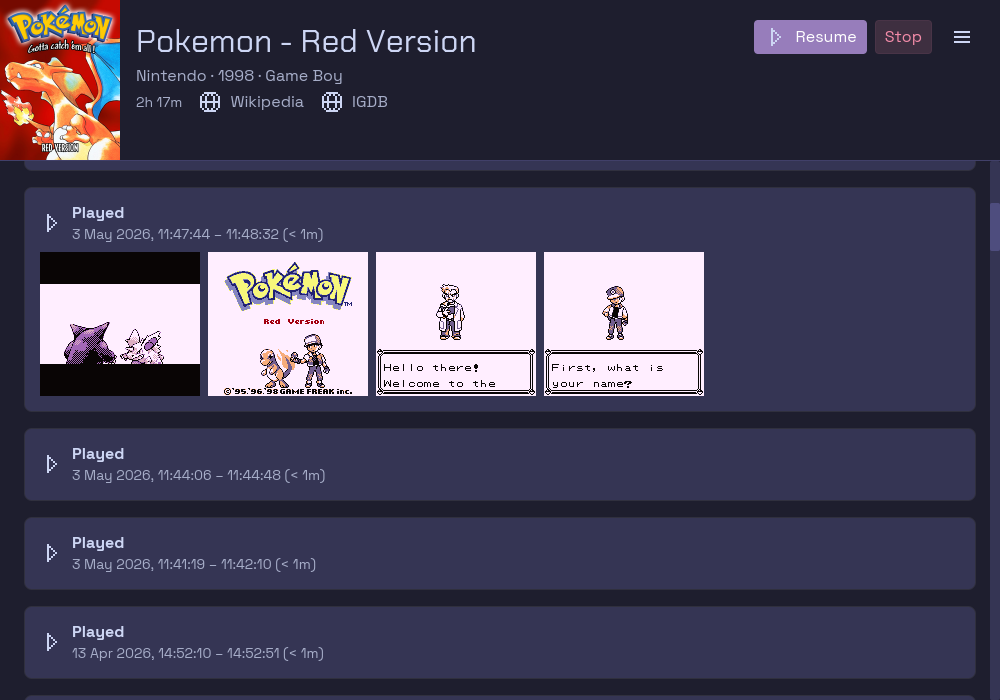The image size is (1000, 700).
Task: Open the hamburger menu icon
Action: tap(962, 37)
